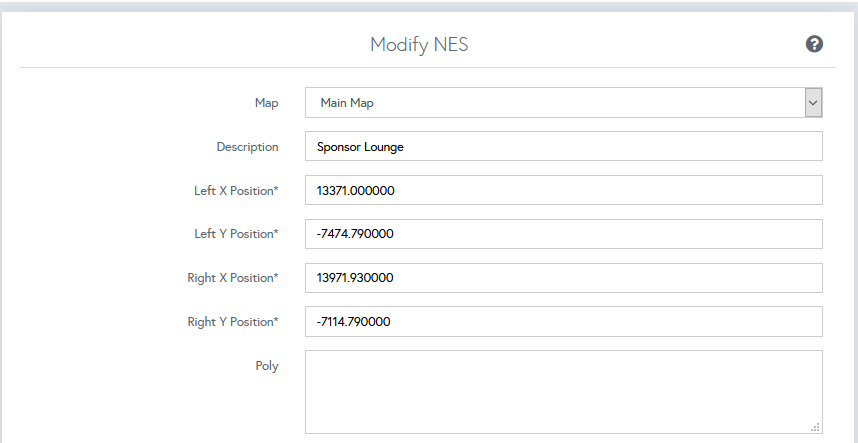Screen dimensions: 858x443
Task: Click the help question mark icon
Action: pyautogui.click(x=814, y=44)
